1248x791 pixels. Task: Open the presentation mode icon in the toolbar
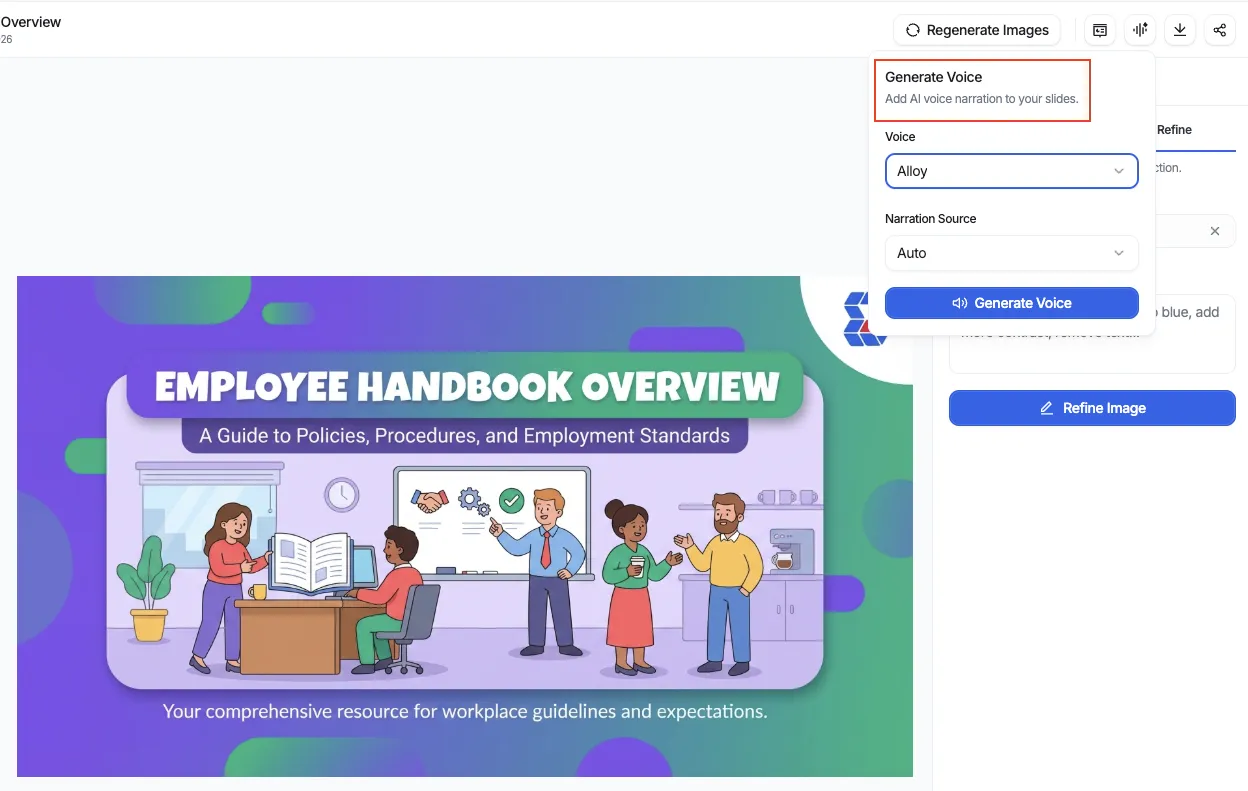point(1099,30)
